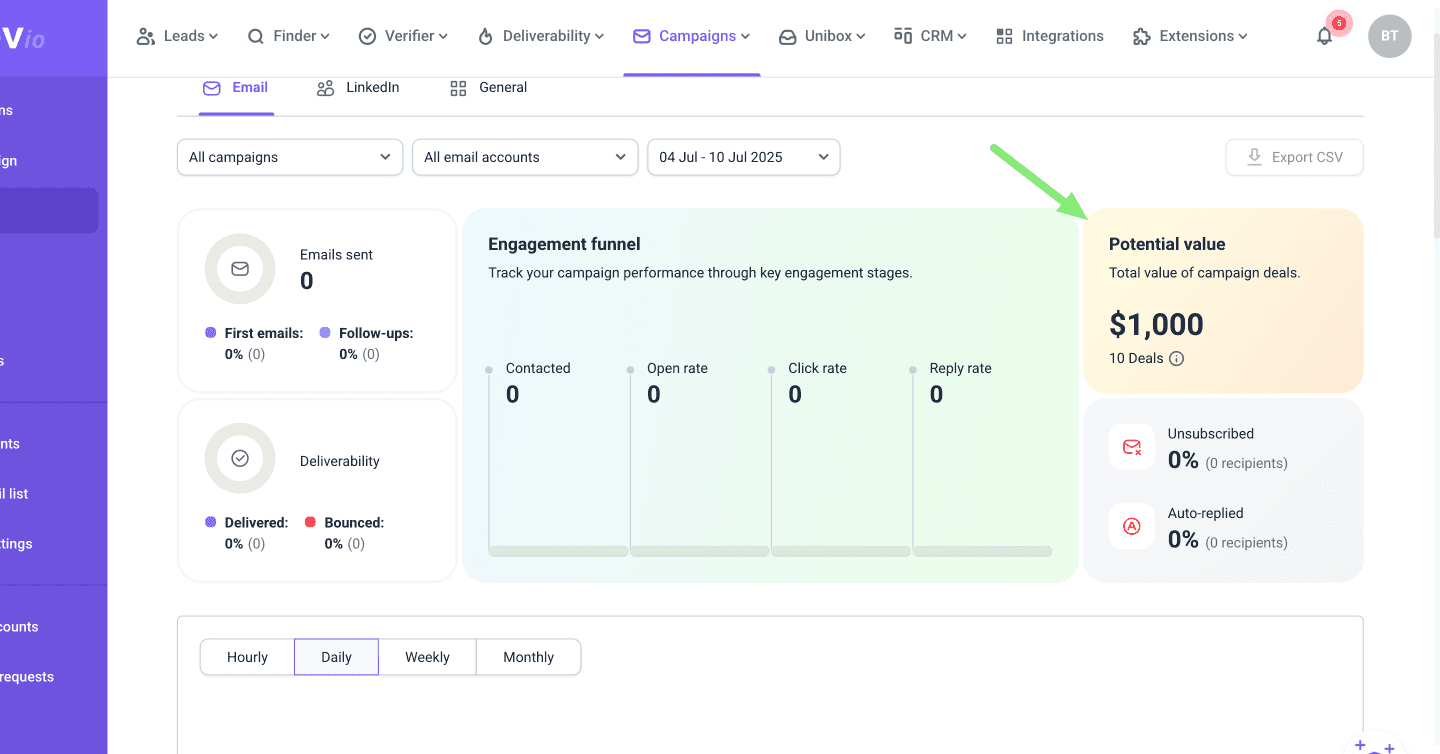The width and height of the screenshot is (1440, 754).
Task: Expand the All campaigns dropdown
Action: (290, 157)
